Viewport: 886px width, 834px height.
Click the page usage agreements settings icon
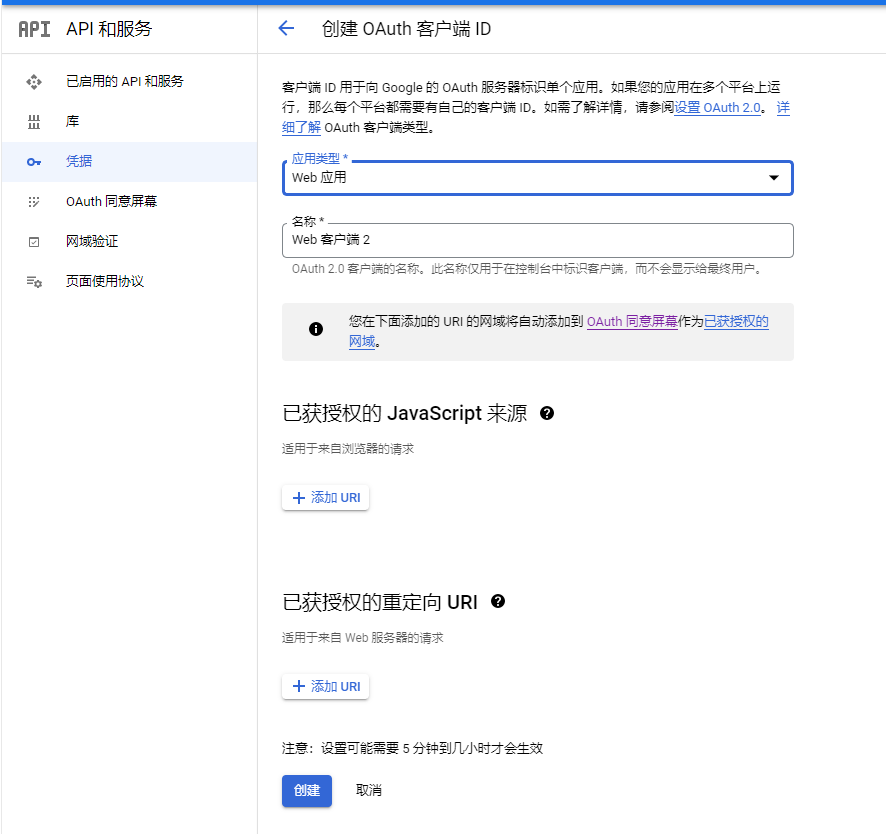(34, 281)
